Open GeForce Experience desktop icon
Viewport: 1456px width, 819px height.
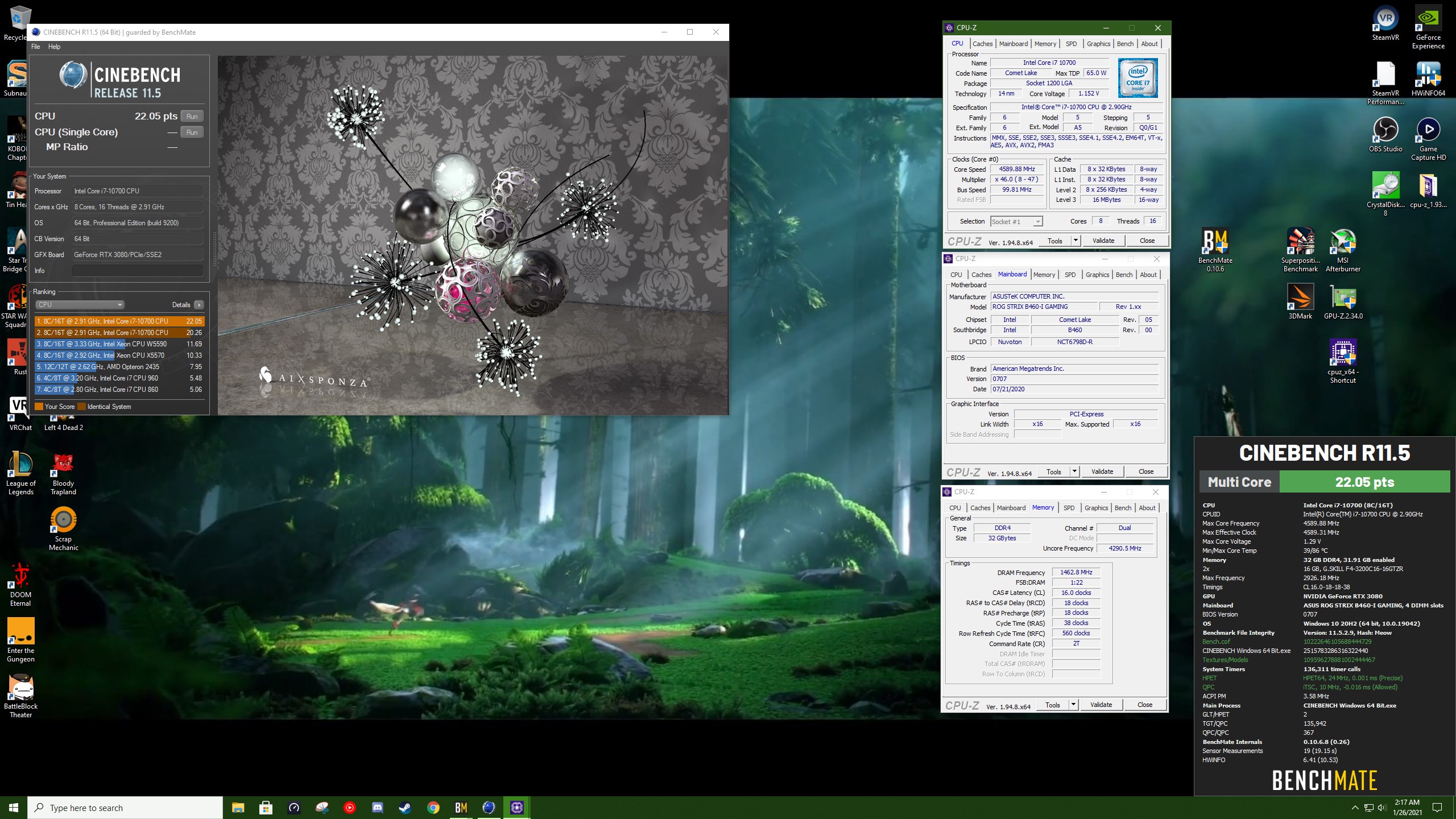click(1428, 27)
